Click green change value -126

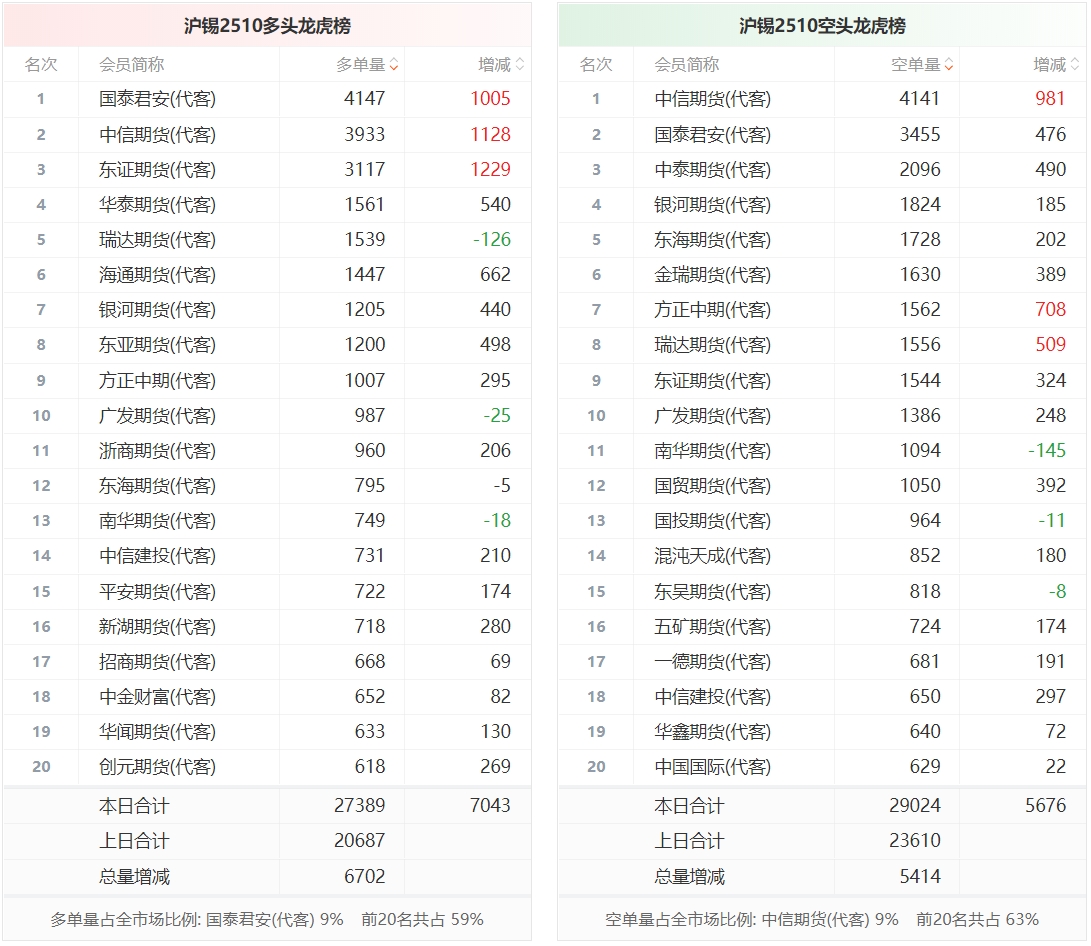click(492, 239)
